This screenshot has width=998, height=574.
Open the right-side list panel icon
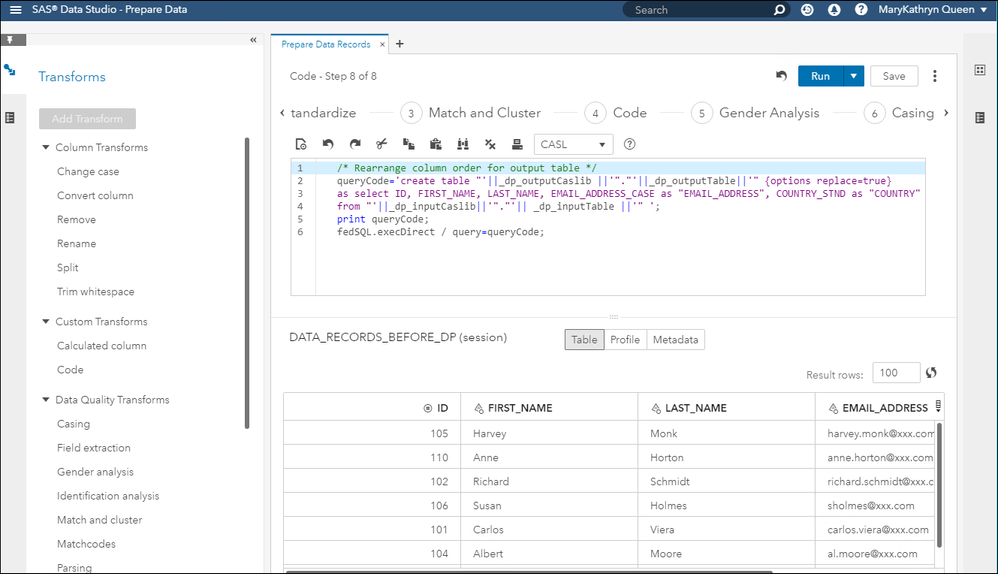pos(980,118)
